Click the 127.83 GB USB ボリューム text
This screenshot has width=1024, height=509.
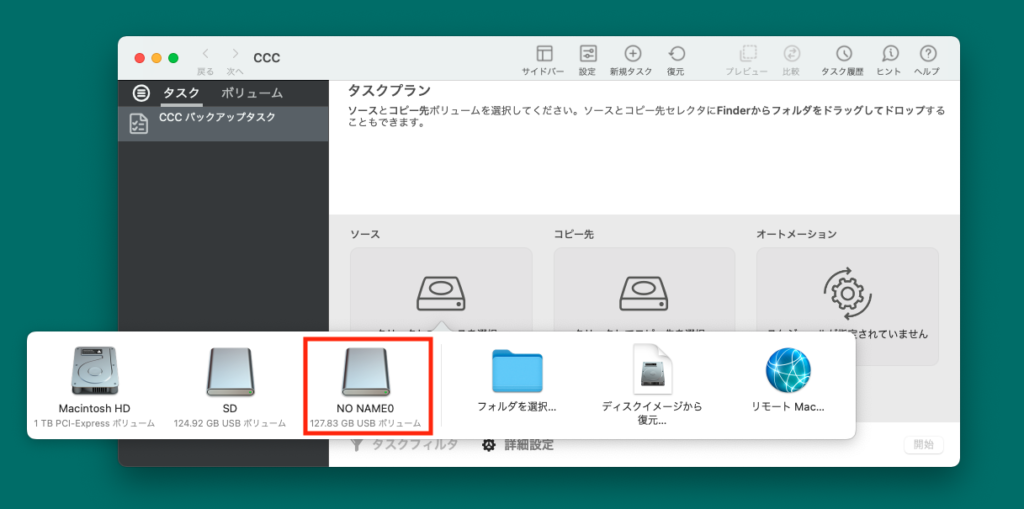click(366, 423)
